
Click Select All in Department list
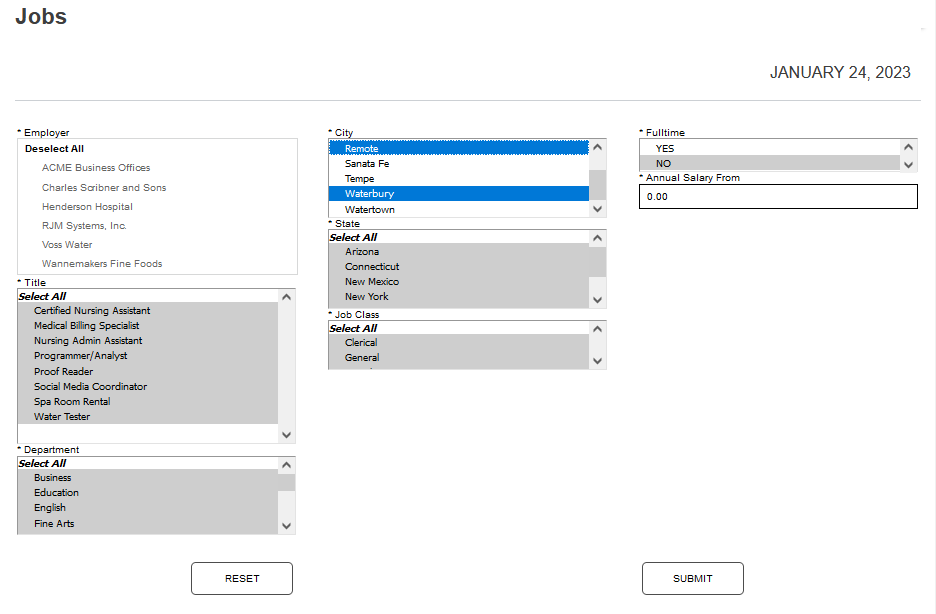pos(42,464)
